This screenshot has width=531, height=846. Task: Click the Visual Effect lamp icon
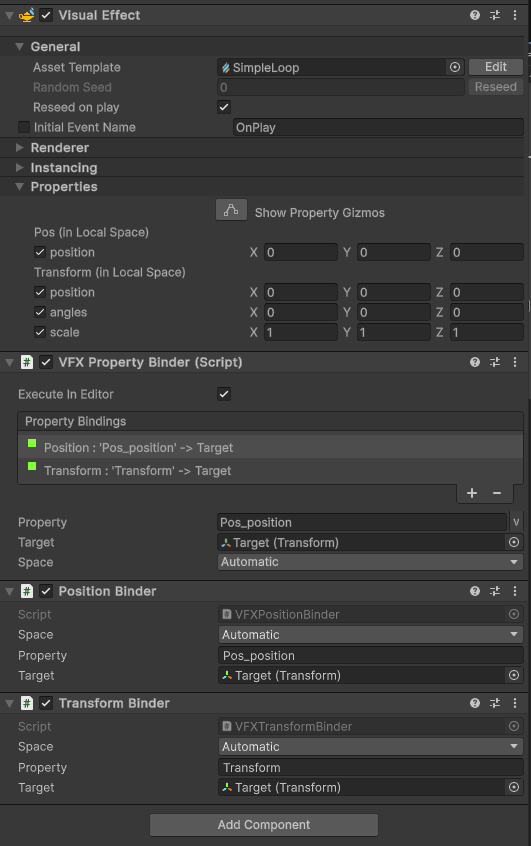coord(26,15)
